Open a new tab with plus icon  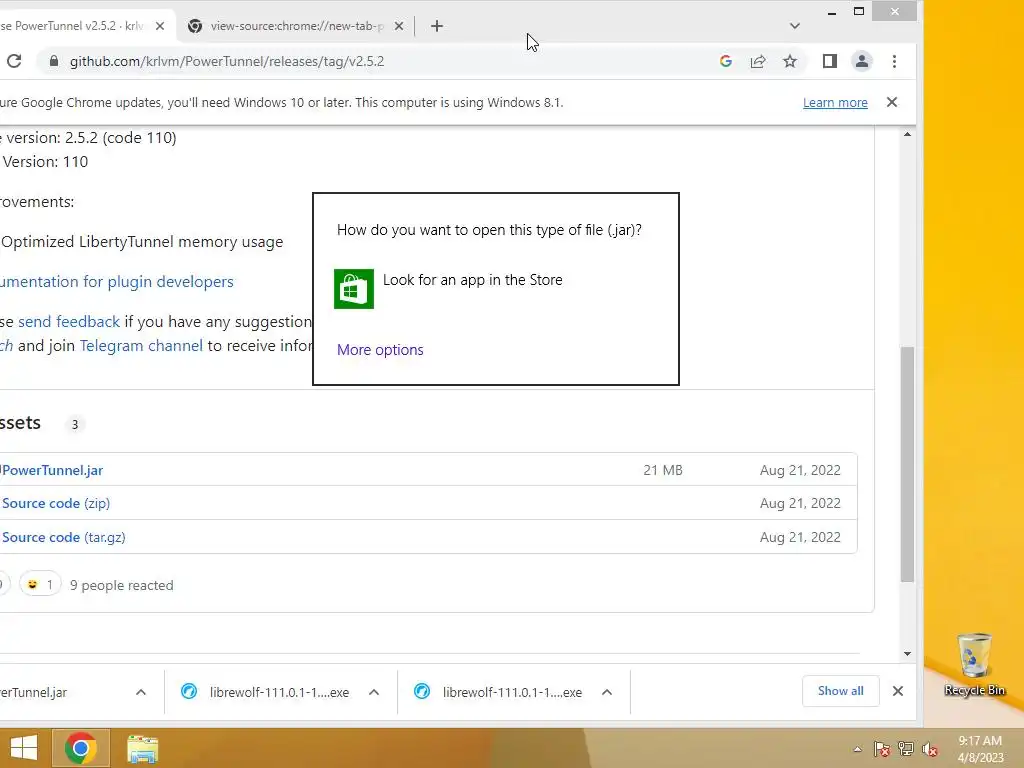437,26
